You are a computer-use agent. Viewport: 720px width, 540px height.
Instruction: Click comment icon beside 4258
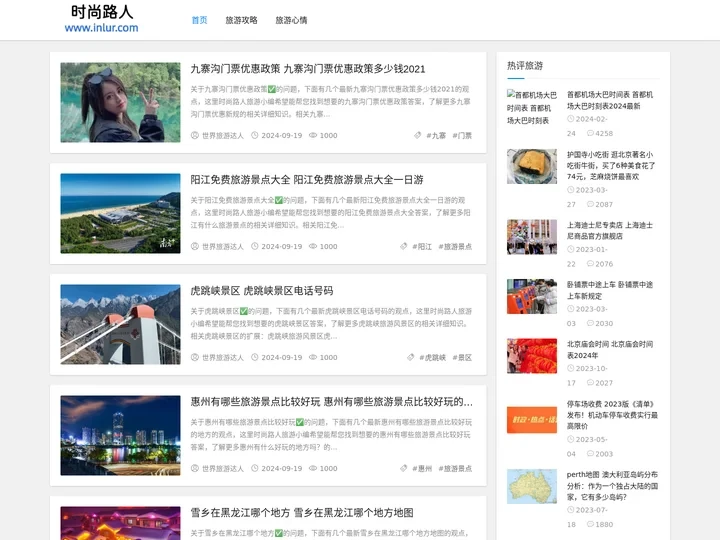click(590, 133)
